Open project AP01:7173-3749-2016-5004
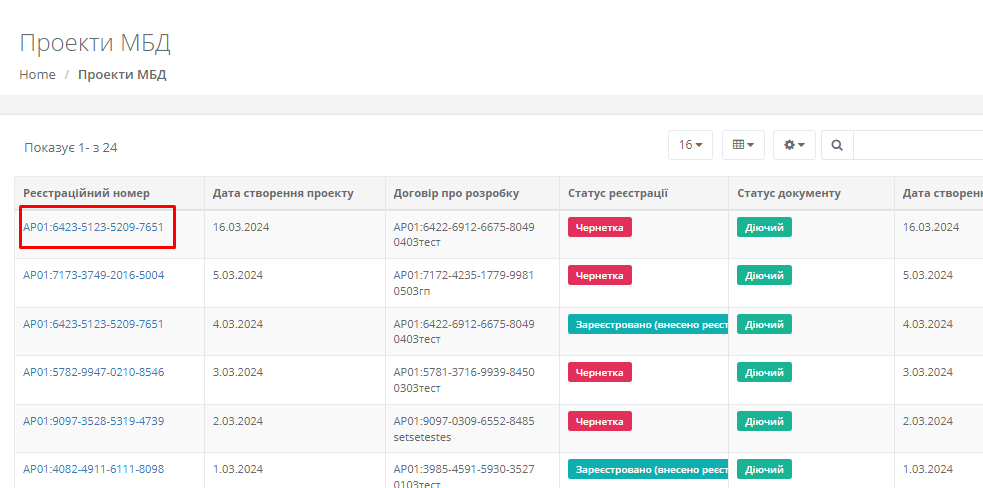Viewport: 983px width, 488px height. tap(93, 275)
